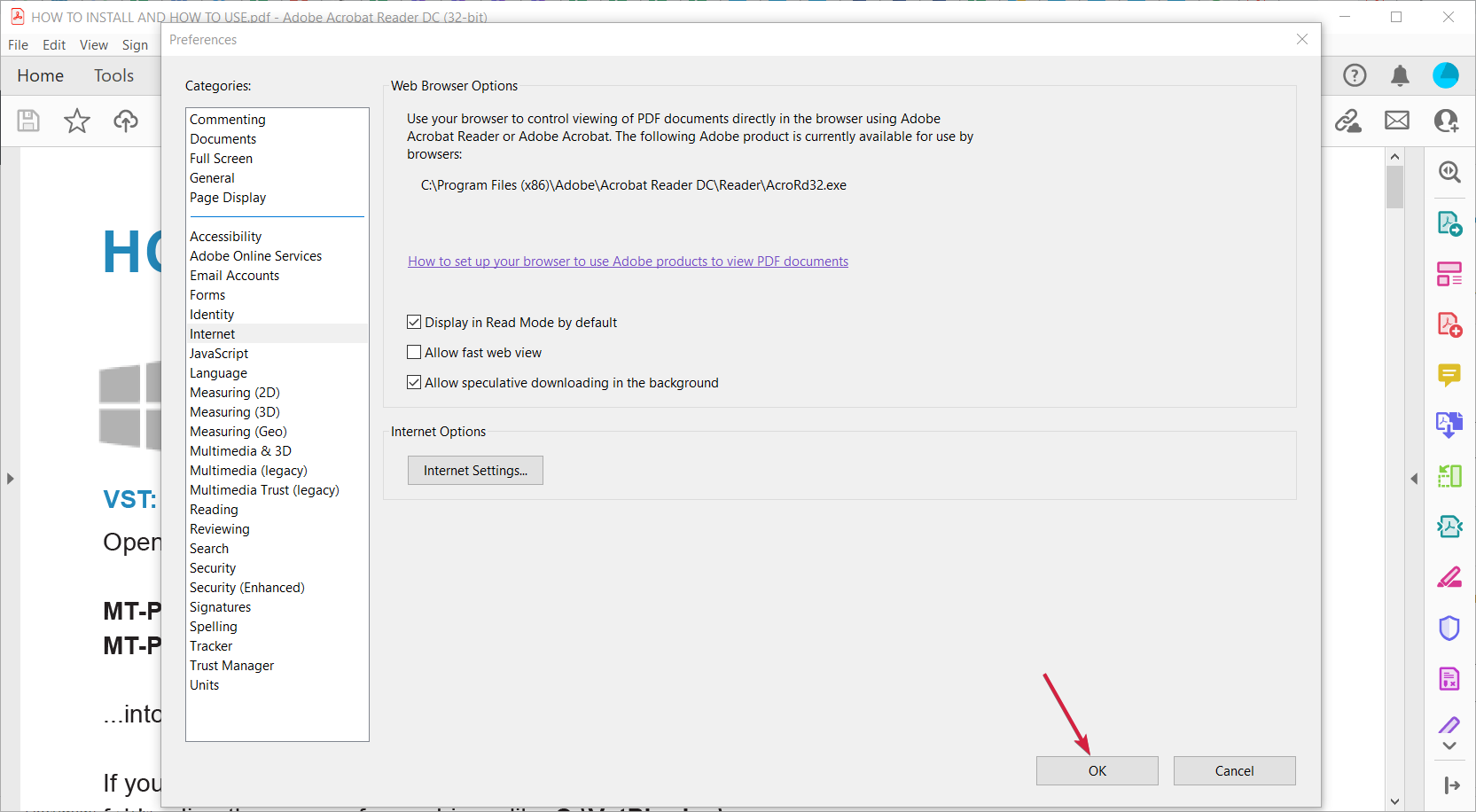Screen dimensions: 1476x812
Task: Toggle Allow speculative downloading in background
Action: pyautogui.click(x=414, y=383)
